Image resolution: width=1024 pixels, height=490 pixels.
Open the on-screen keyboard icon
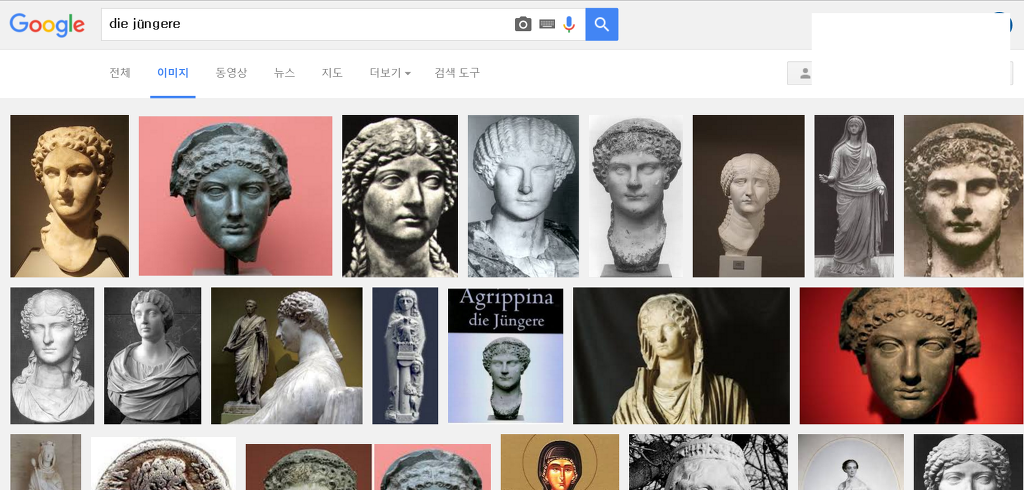pyautogui.click(x=547, y=25)
